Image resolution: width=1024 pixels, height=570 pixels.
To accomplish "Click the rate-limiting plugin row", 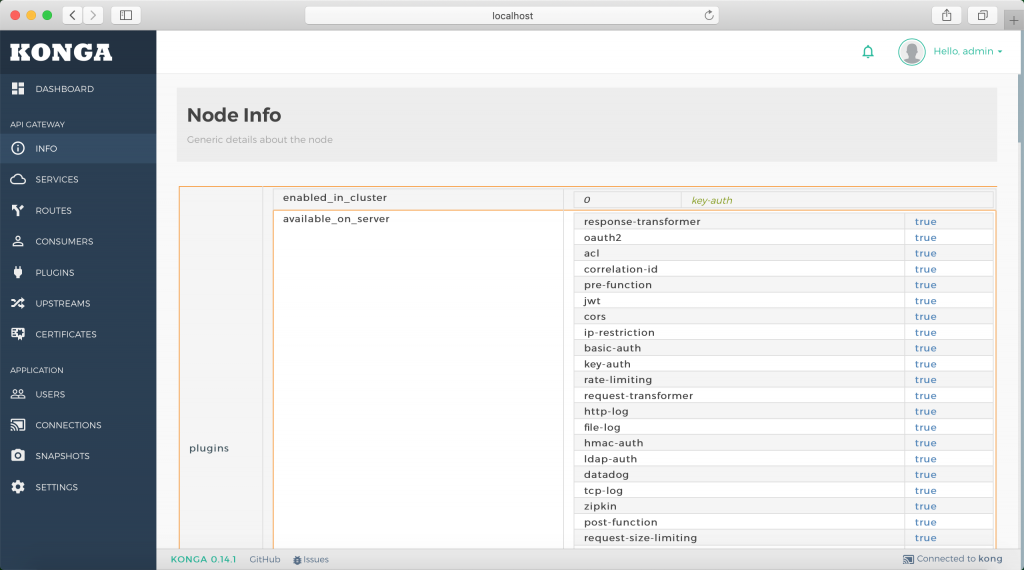I will pos(784,379).
